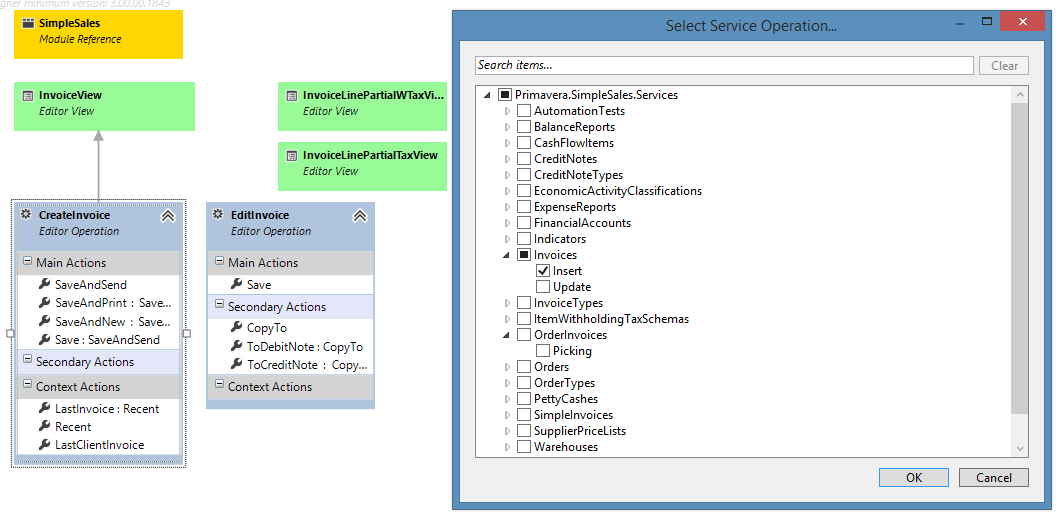Select the FinancialAccounts tree row
This screenshot has width=1059, height=519.
point(582,223)
